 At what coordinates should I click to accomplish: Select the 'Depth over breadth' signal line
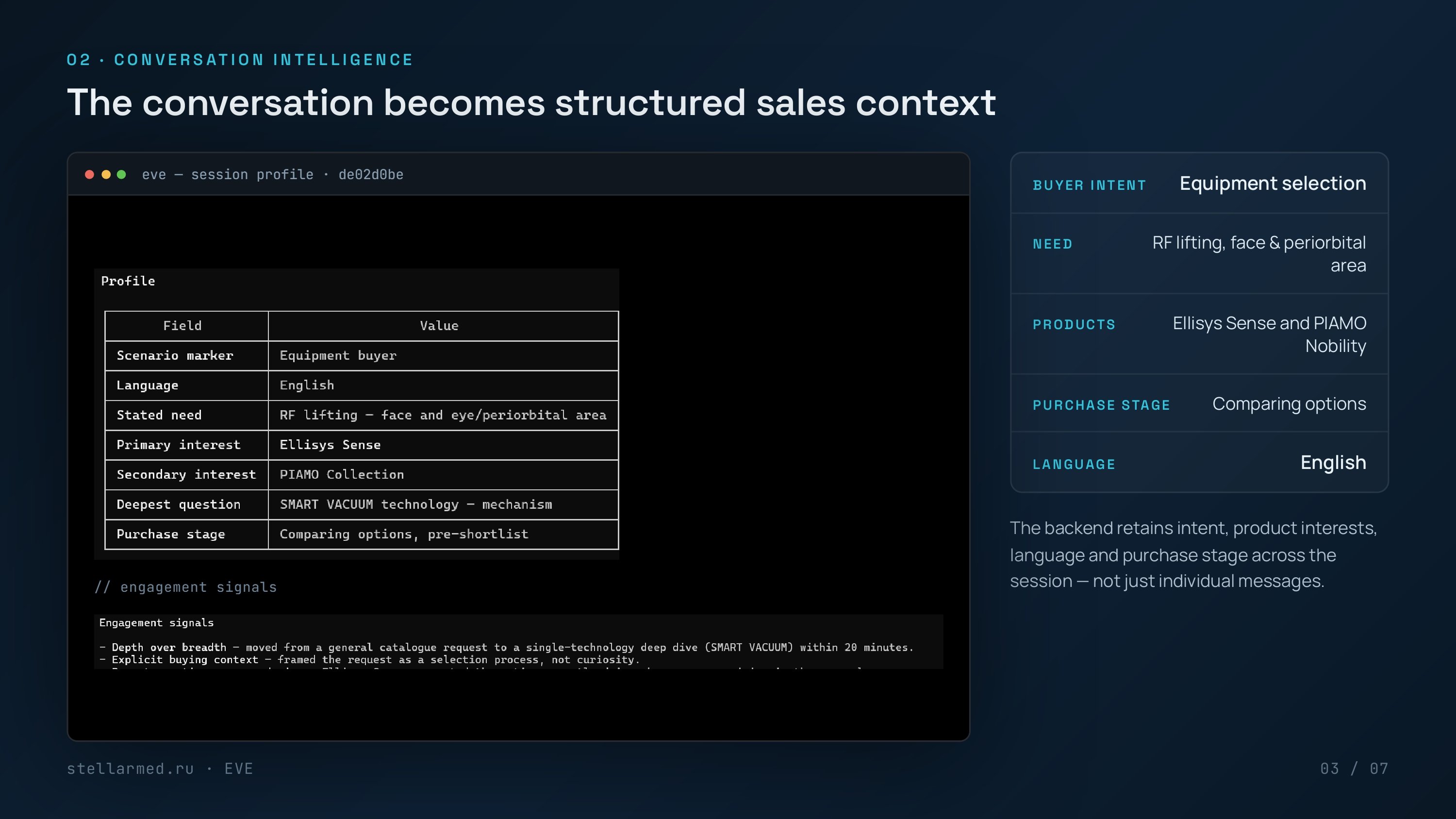pyautogui.click(x=506, y=648)
